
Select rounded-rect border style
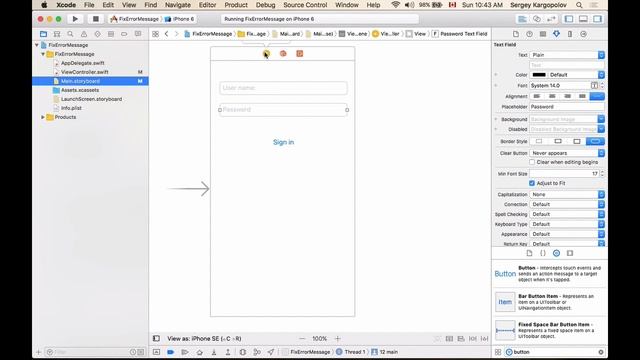tap(596, 141)
